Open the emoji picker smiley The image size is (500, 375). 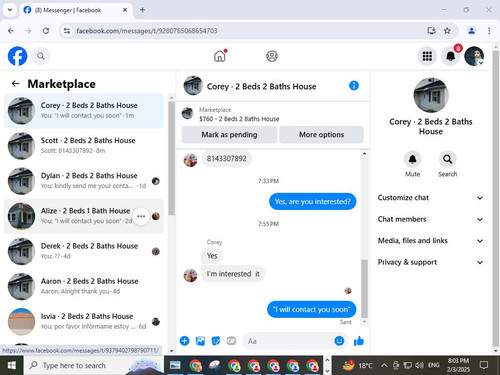coord(339,341)
